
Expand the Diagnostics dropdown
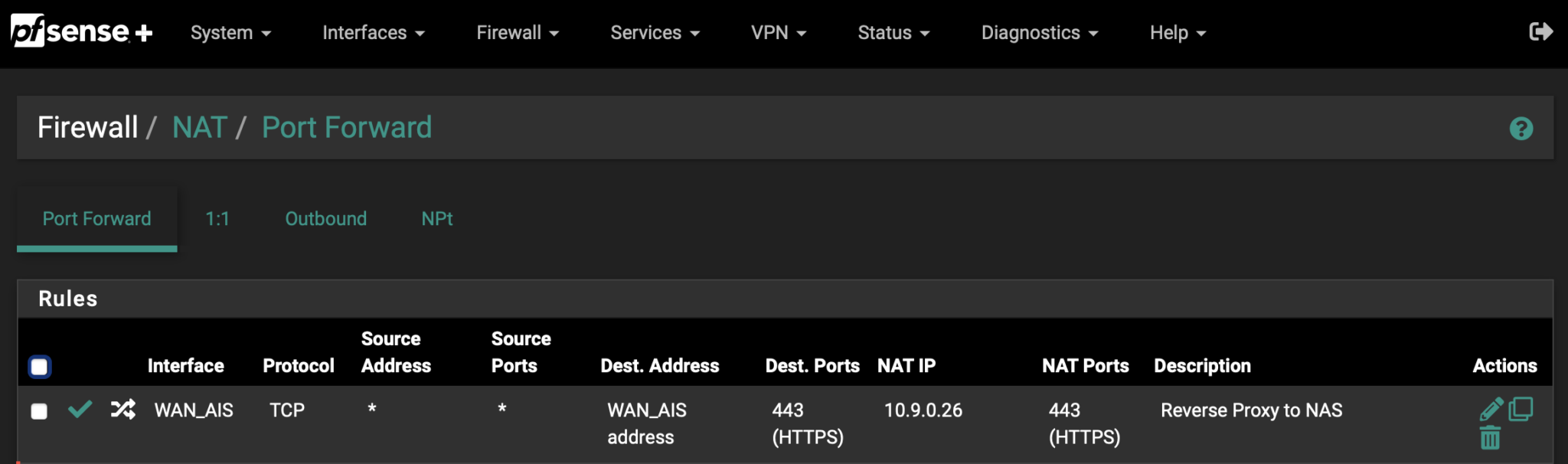pos(1040,32)
